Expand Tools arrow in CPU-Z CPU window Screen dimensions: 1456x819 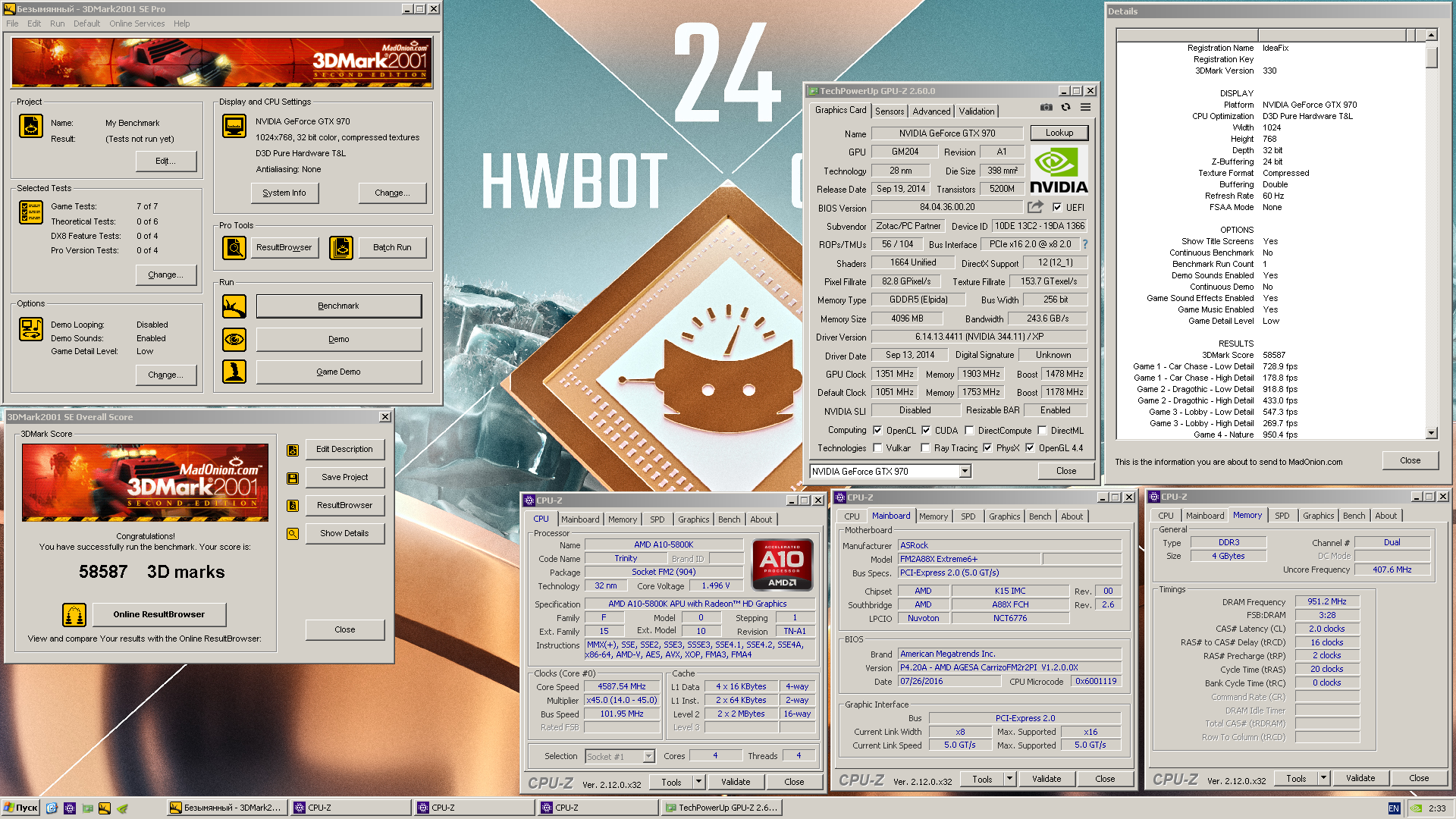pos(698,782)
